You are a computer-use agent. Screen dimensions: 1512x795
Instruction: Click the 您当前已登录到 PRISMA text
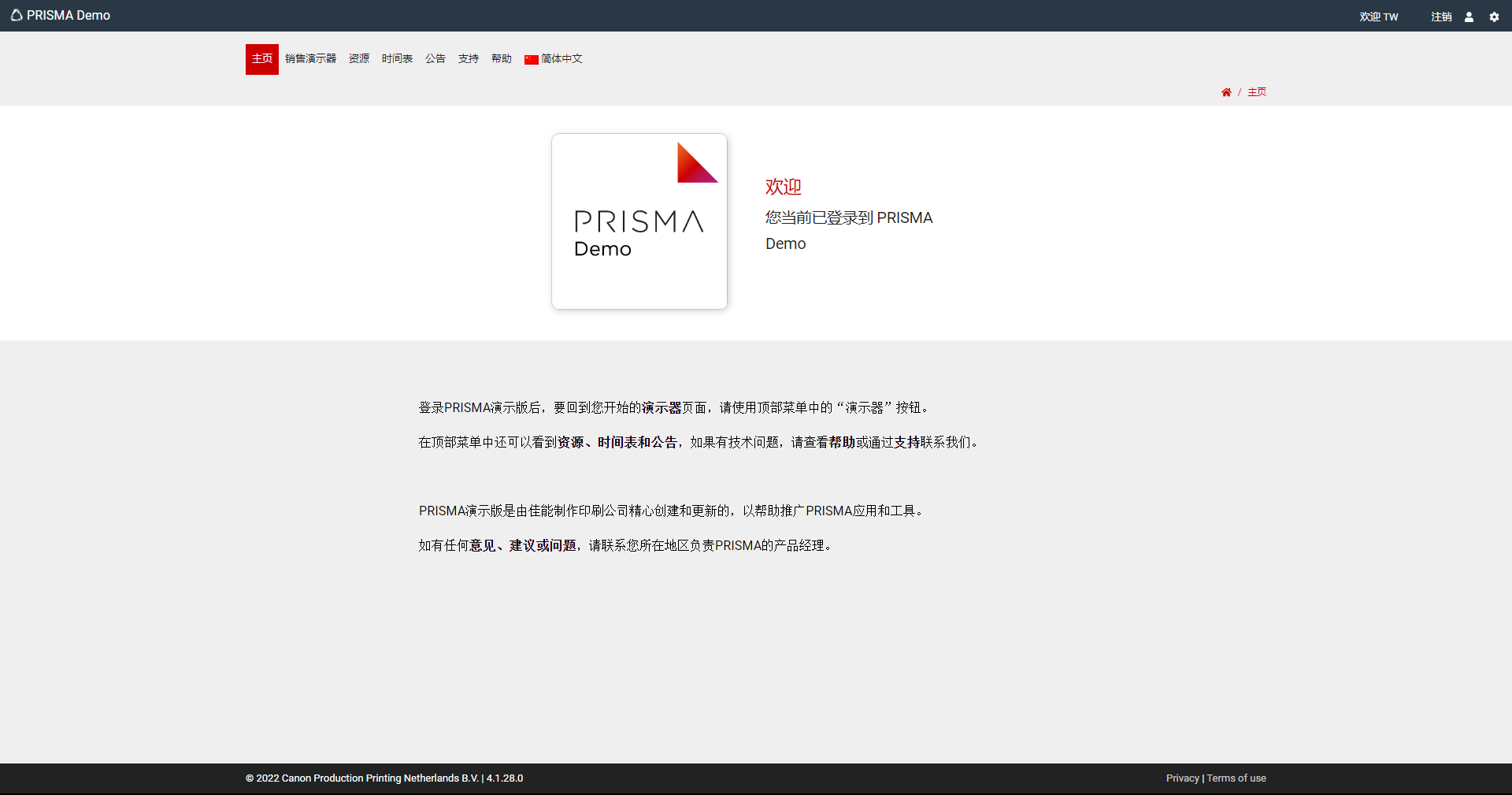[x=849, y=218]
